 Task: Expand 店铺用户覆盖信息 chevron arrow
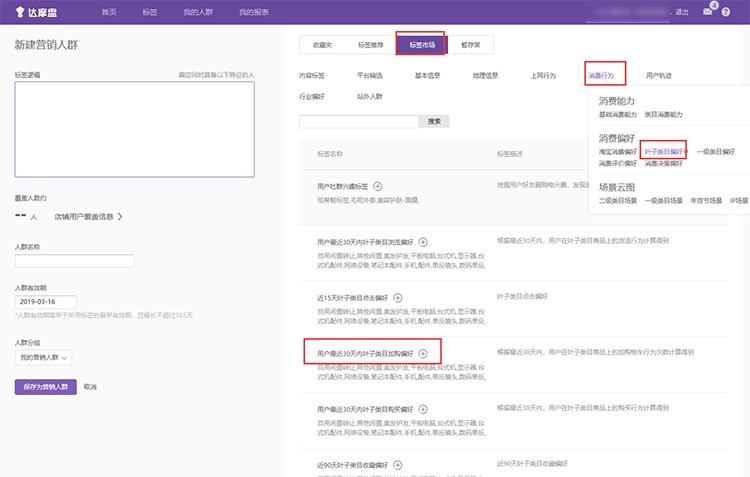point(120,217)
